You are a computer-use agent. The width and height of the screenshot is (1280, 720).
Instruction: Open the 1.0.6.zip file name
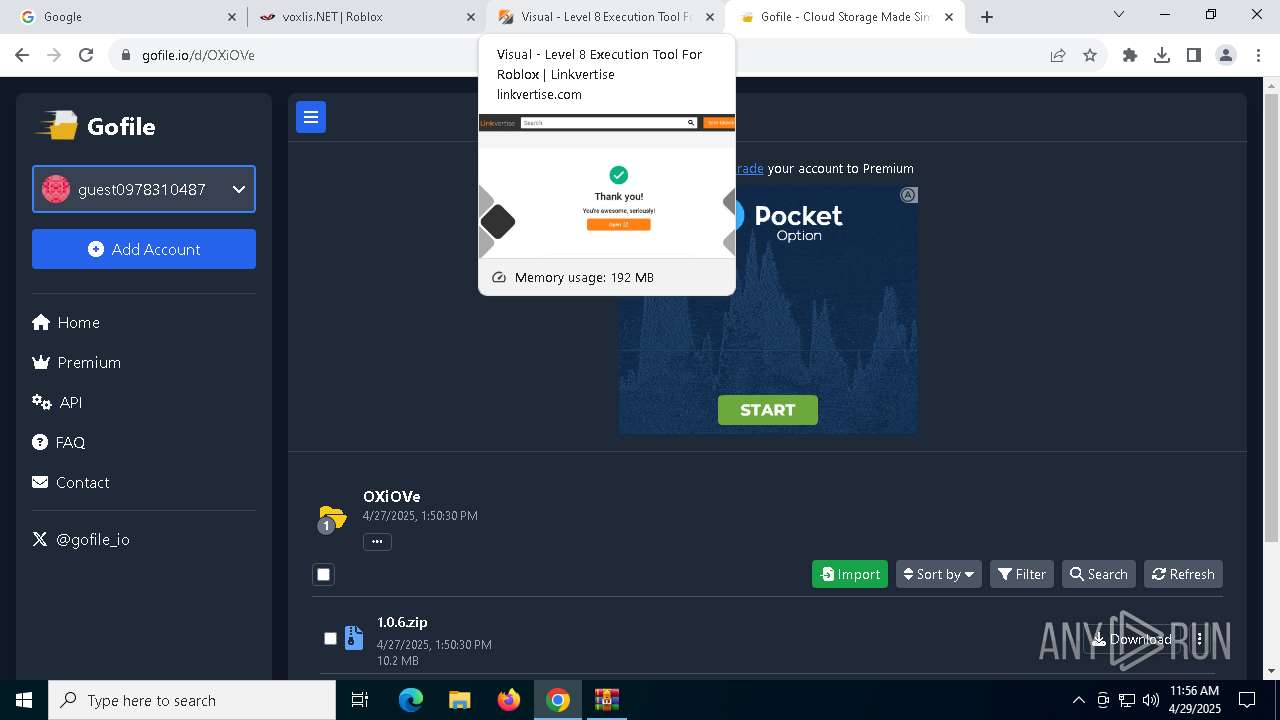[x=402, y=622]
